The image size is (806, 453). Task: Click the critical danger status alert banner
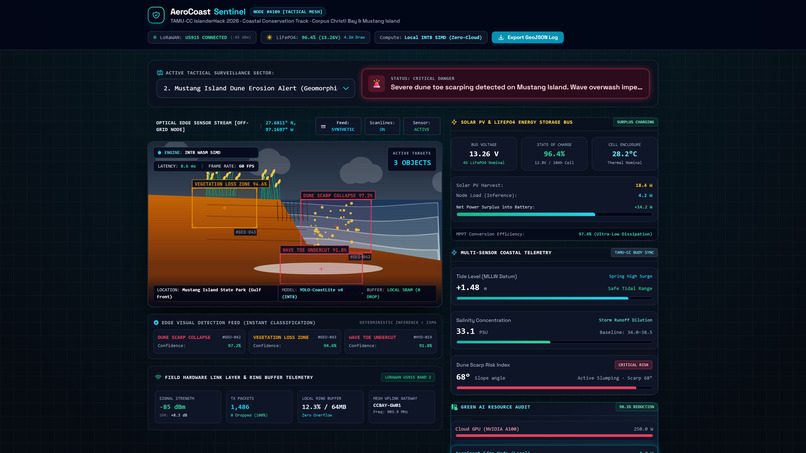[505, 83]
